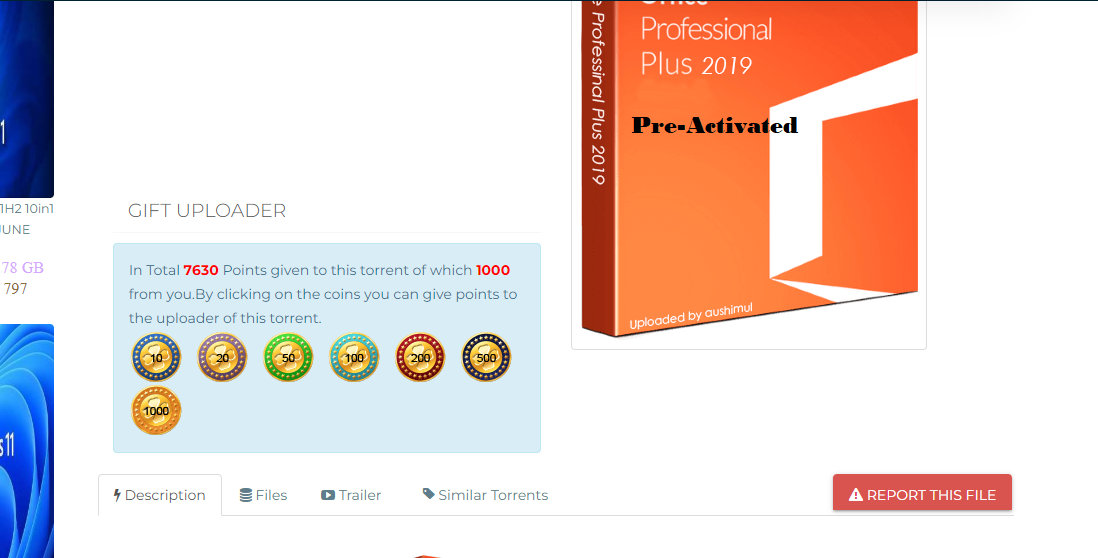Open the Description tab
This screenshot has height=558, width=1098.
point(160,495)
